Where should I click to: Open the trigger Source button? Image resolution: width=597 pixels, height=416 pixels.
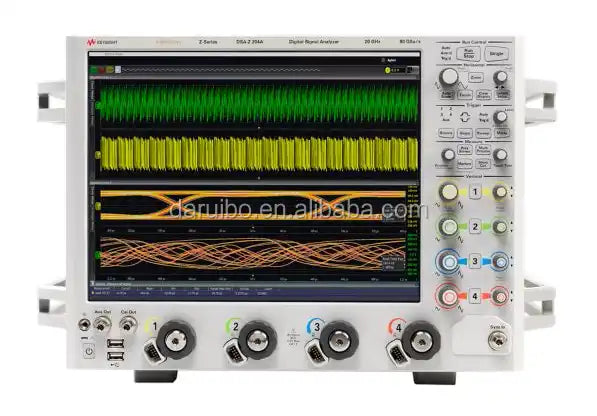(x=446, y=133)
